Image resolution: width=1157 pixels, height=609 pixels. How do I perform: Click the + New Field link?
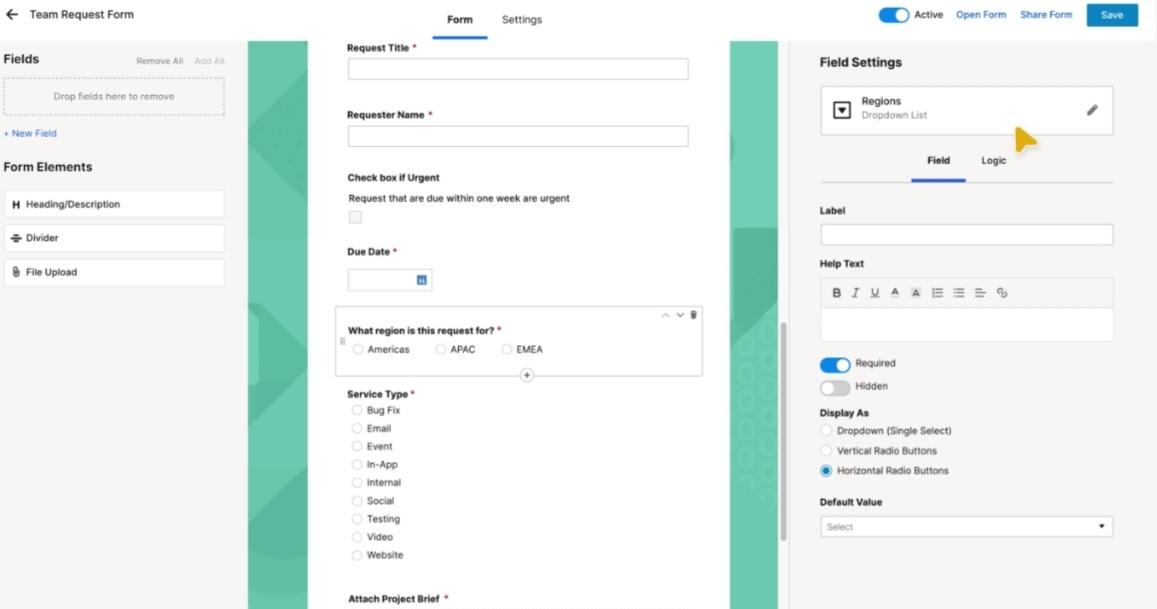(30, 134)
